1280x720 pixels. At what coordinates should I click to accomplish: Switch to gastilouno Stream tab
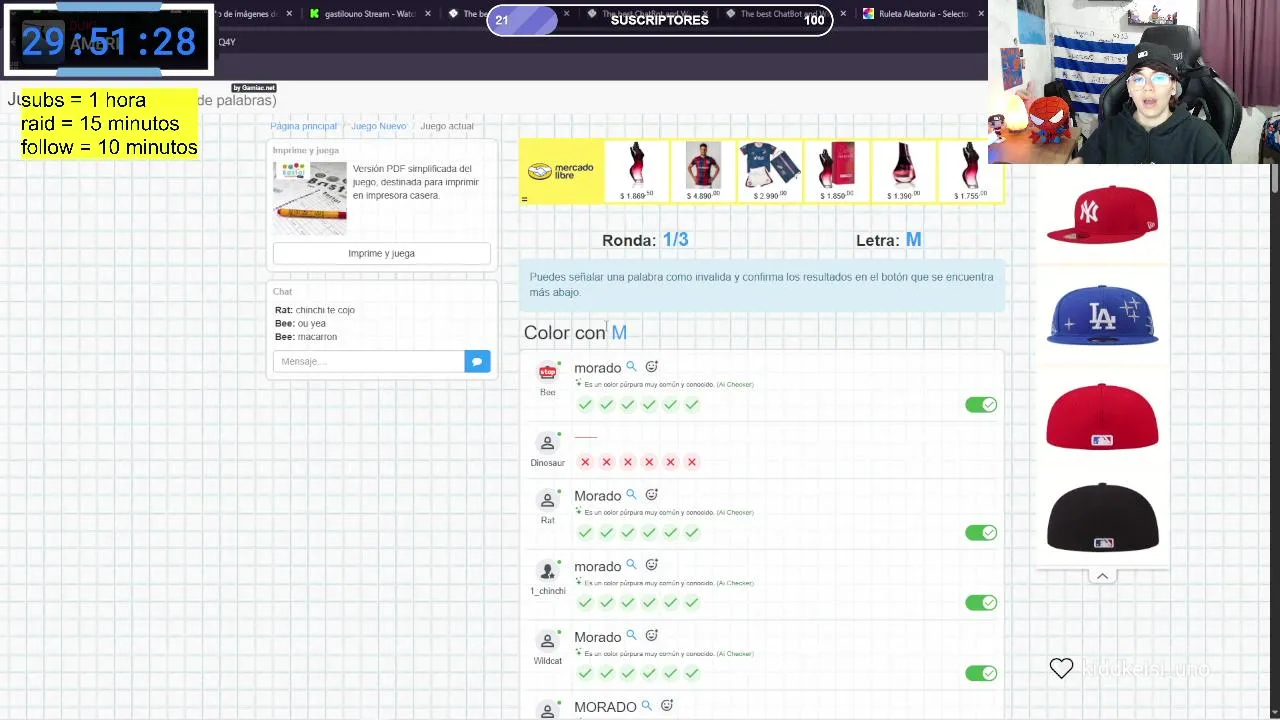[x=369, y=14]
